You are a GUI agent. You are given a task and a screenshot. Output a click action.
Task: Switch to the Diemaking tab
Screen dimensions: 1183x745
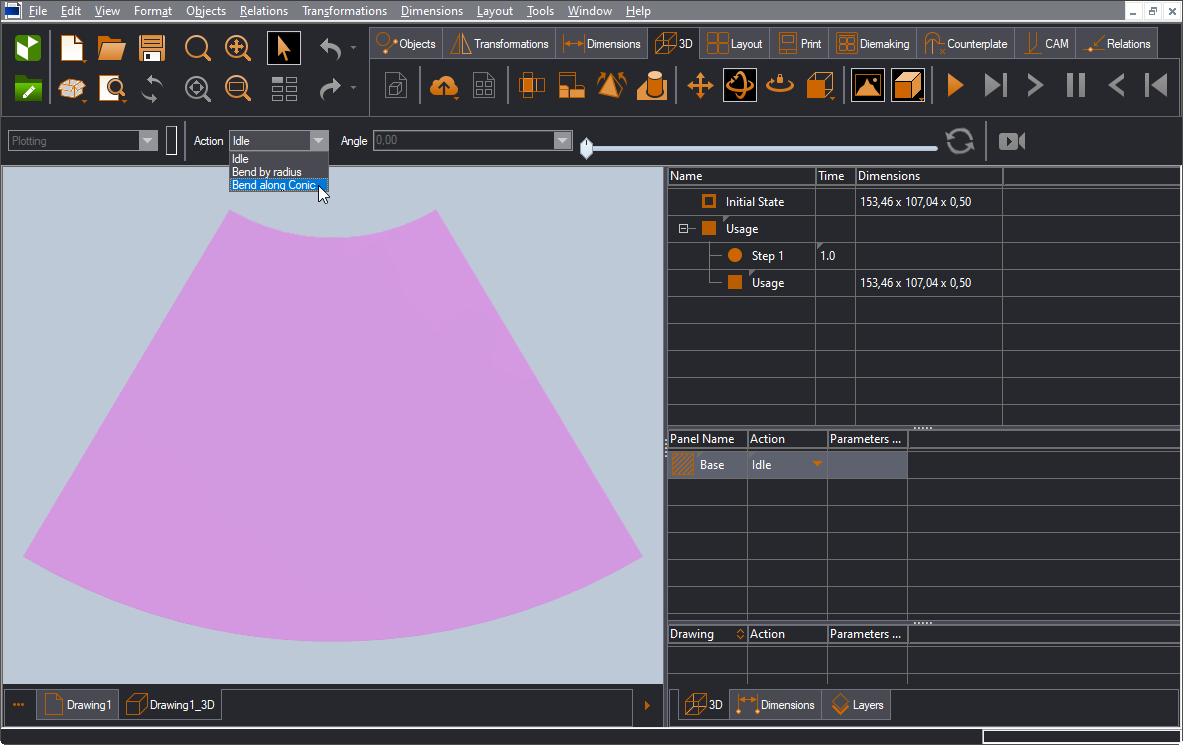click(x=873, y=44)
